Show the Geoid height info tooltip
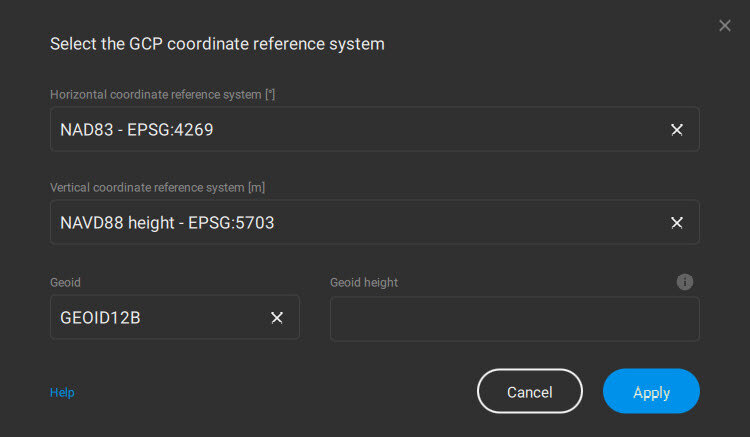 [x=685, y=282]
